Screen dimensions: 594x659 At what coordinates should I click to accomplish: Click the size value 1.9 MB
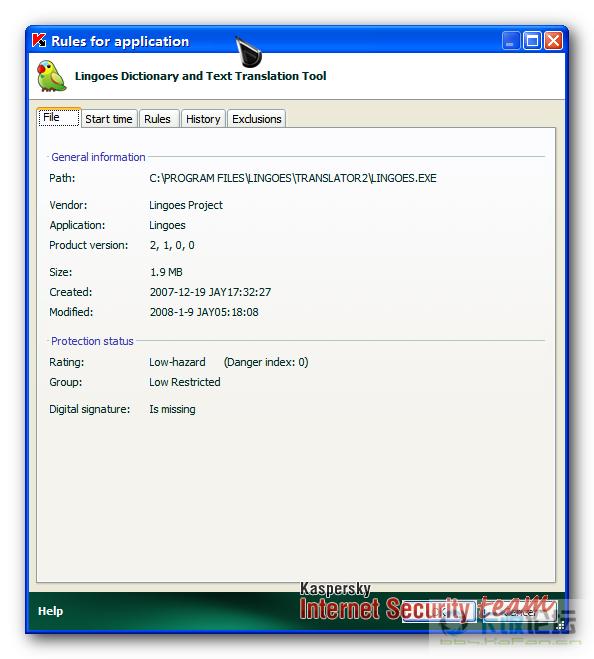pos(166,272)
